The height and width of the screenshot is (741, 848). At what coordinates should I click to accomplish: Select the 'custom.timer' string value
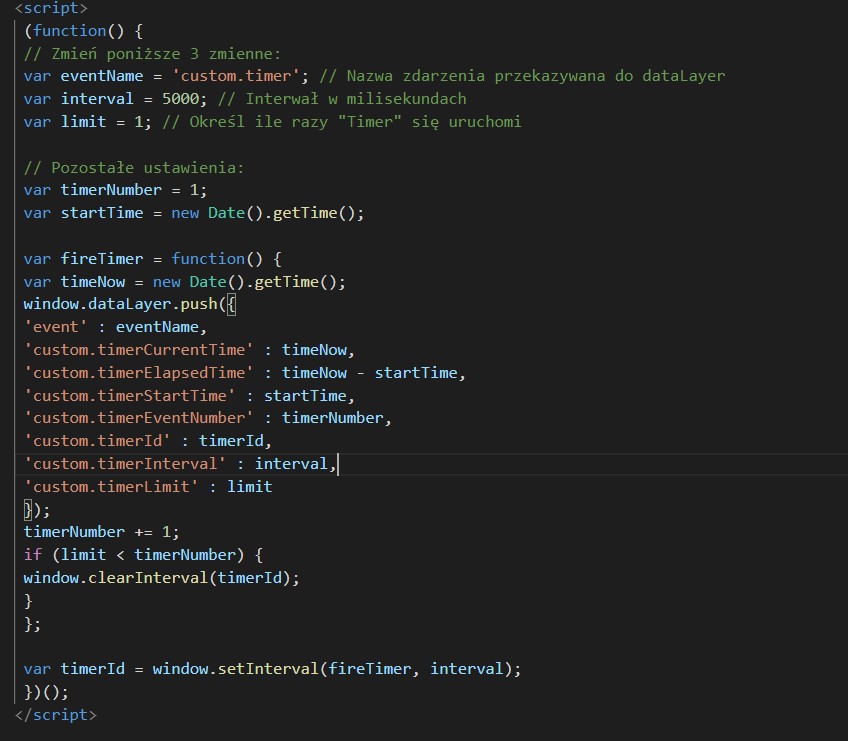[x=236, y=76]
